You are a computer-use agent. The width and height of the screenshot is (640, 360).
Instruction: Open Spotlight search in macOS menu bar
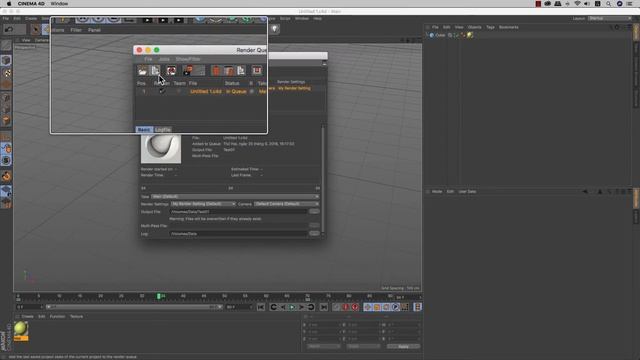(x=608, y=4)
